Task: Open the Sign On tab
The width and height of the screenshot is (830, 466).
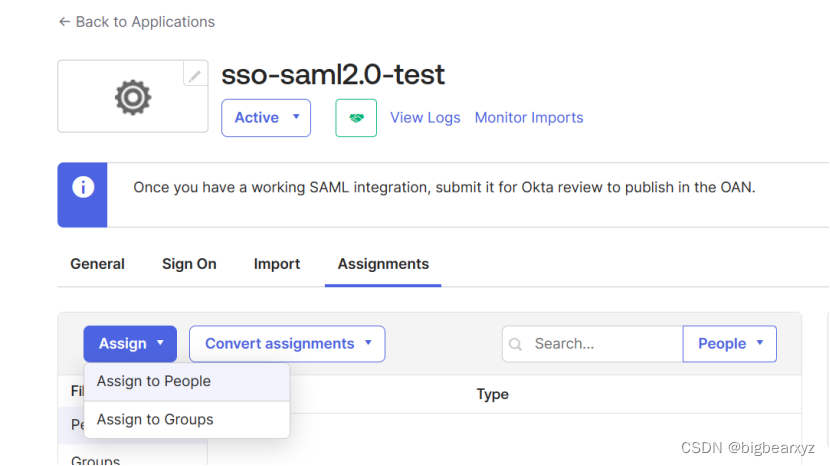Action: (x=189, y=264)
